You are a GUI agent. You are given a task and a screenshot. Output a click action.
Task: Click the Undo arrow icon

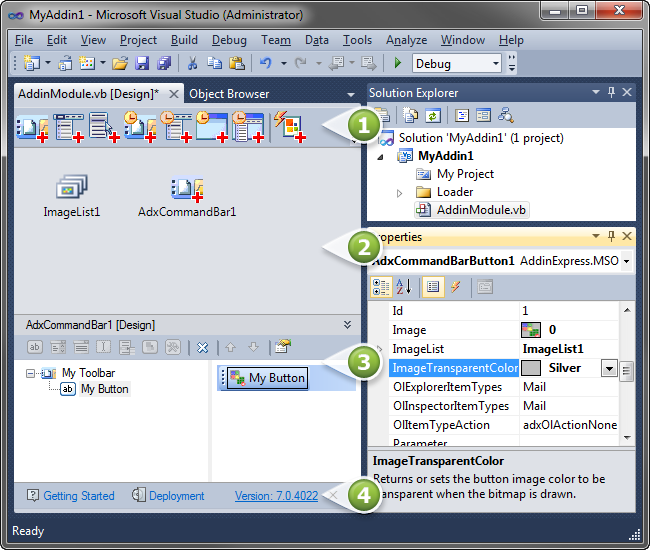[265, 63]
